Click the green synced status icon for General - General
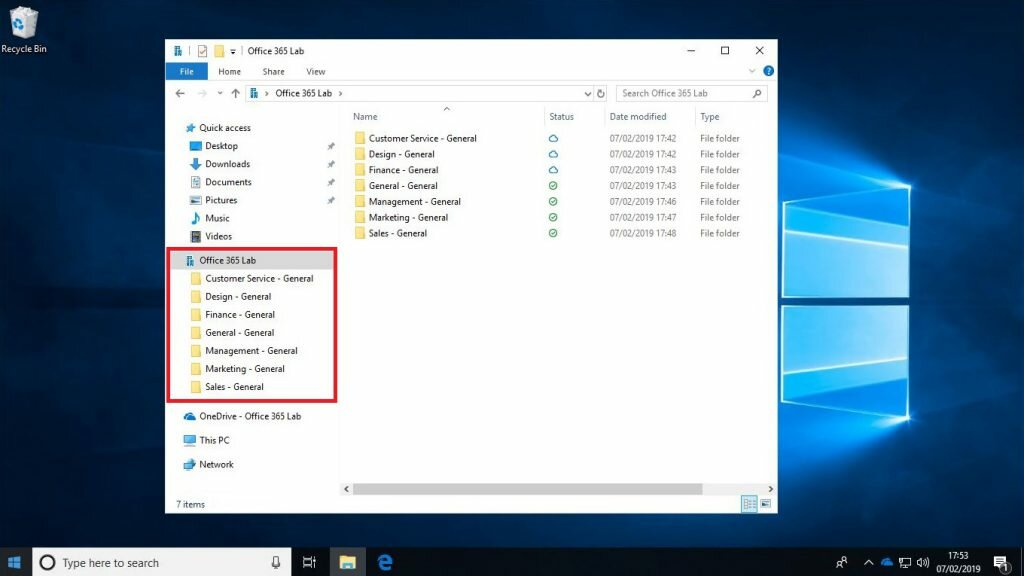The height and width of the screenshot is (576, 1024). [553, 186]
